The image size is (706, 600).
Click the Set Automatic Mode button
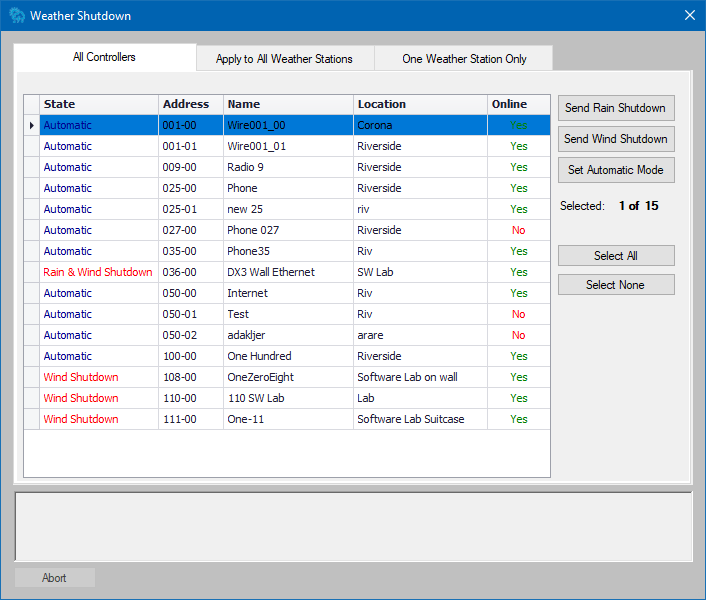pos(616,170)
